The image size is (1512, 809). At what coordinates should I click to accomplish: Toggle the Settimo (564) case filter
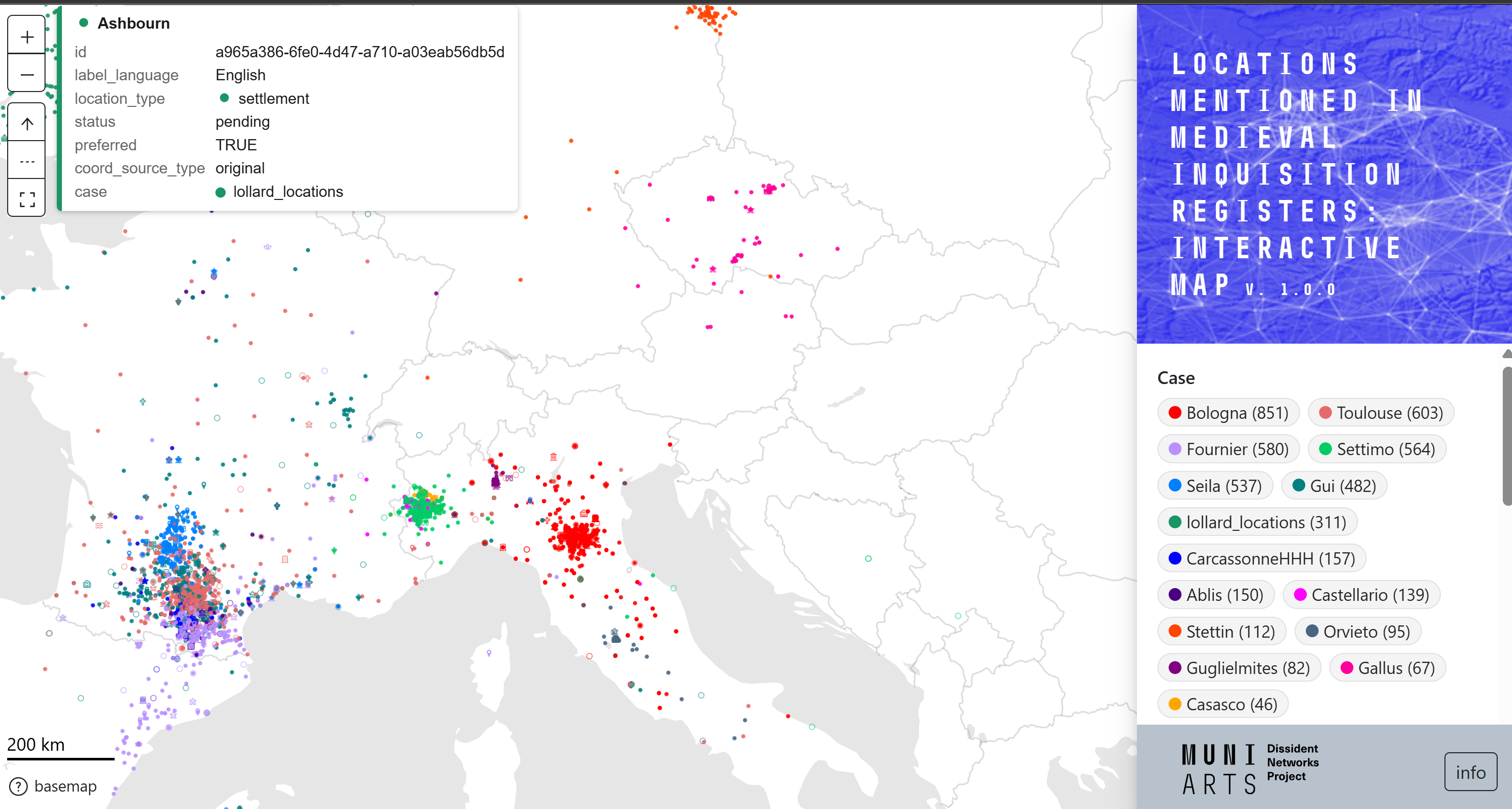pos(1376,449)
